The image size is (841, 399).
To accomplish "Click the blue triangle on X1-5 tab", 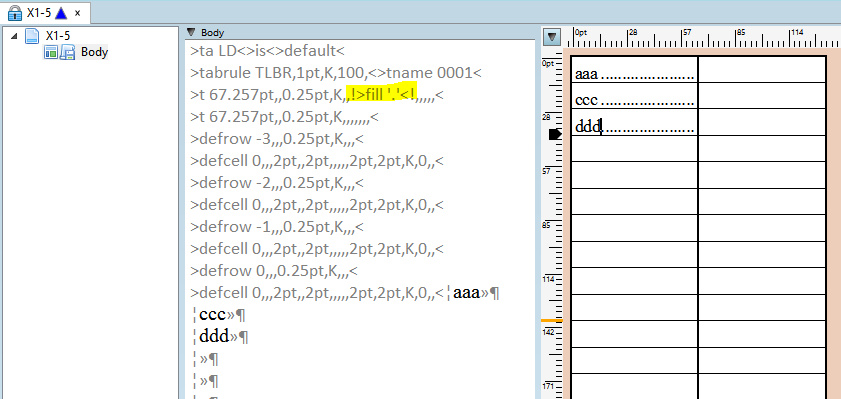I will tap(61, 13).
